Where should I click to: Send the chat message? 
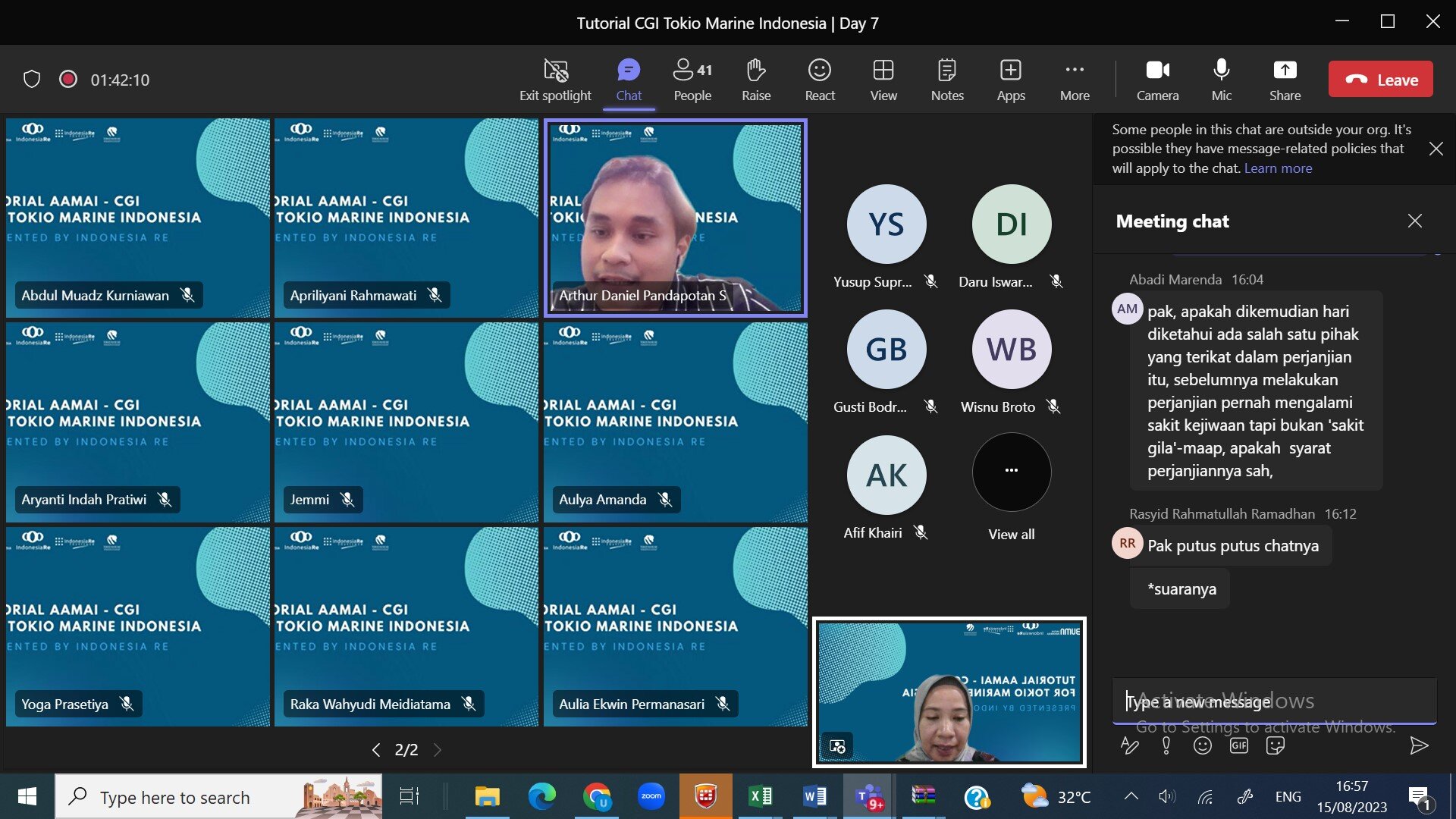tap(1419, 746)
